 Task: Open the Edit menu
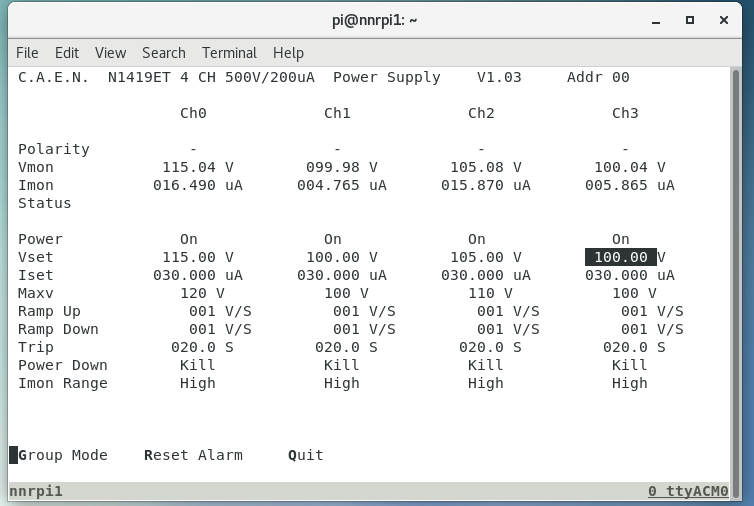(67, 53)
